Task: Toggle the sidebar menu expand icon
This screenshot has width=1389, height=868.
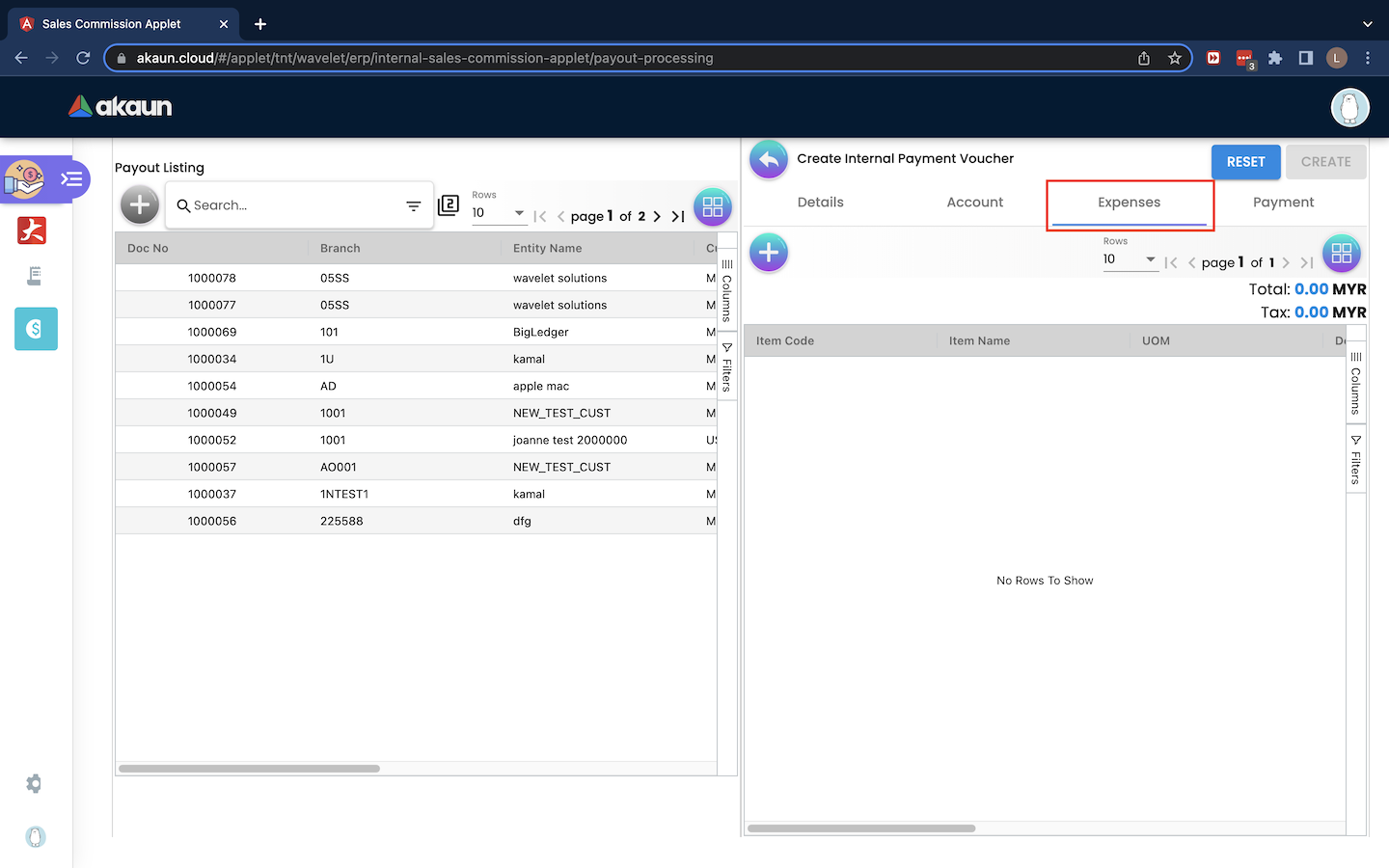Action: pyautogui.click(x=71, y=179)
